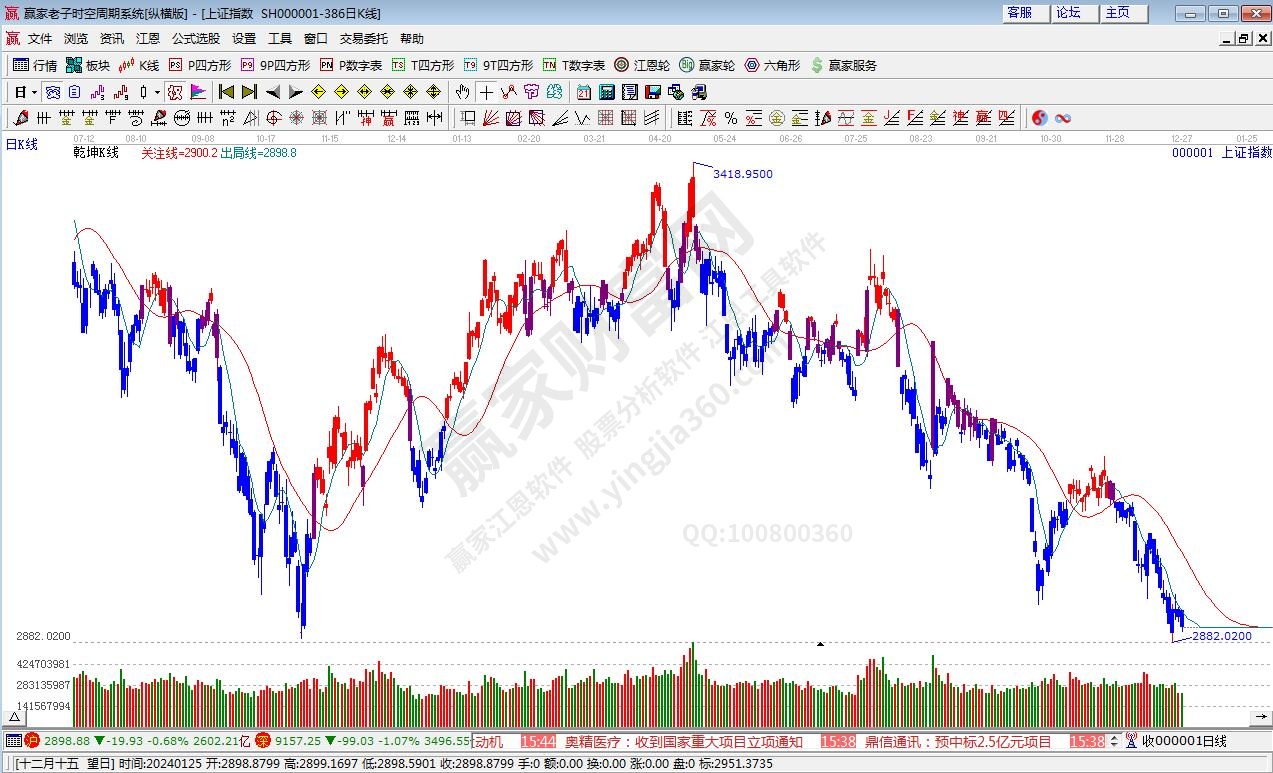Open the 行情 market quotes view
The height and width of the screenshot is (773, 1273).
35,65
